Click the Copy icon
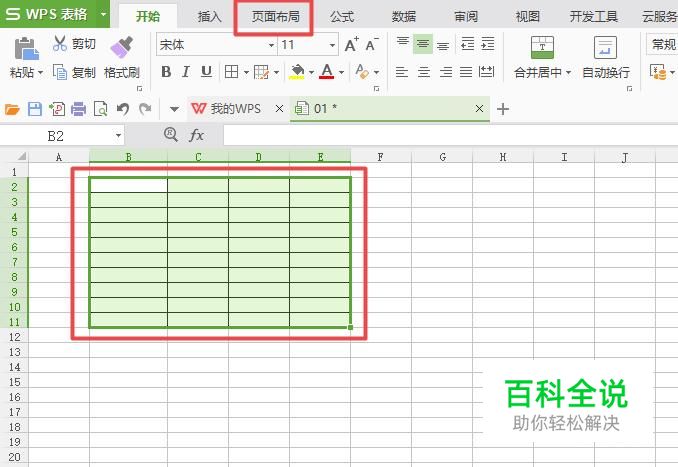This screenshot has width=678, height=467. pos(60,72)
